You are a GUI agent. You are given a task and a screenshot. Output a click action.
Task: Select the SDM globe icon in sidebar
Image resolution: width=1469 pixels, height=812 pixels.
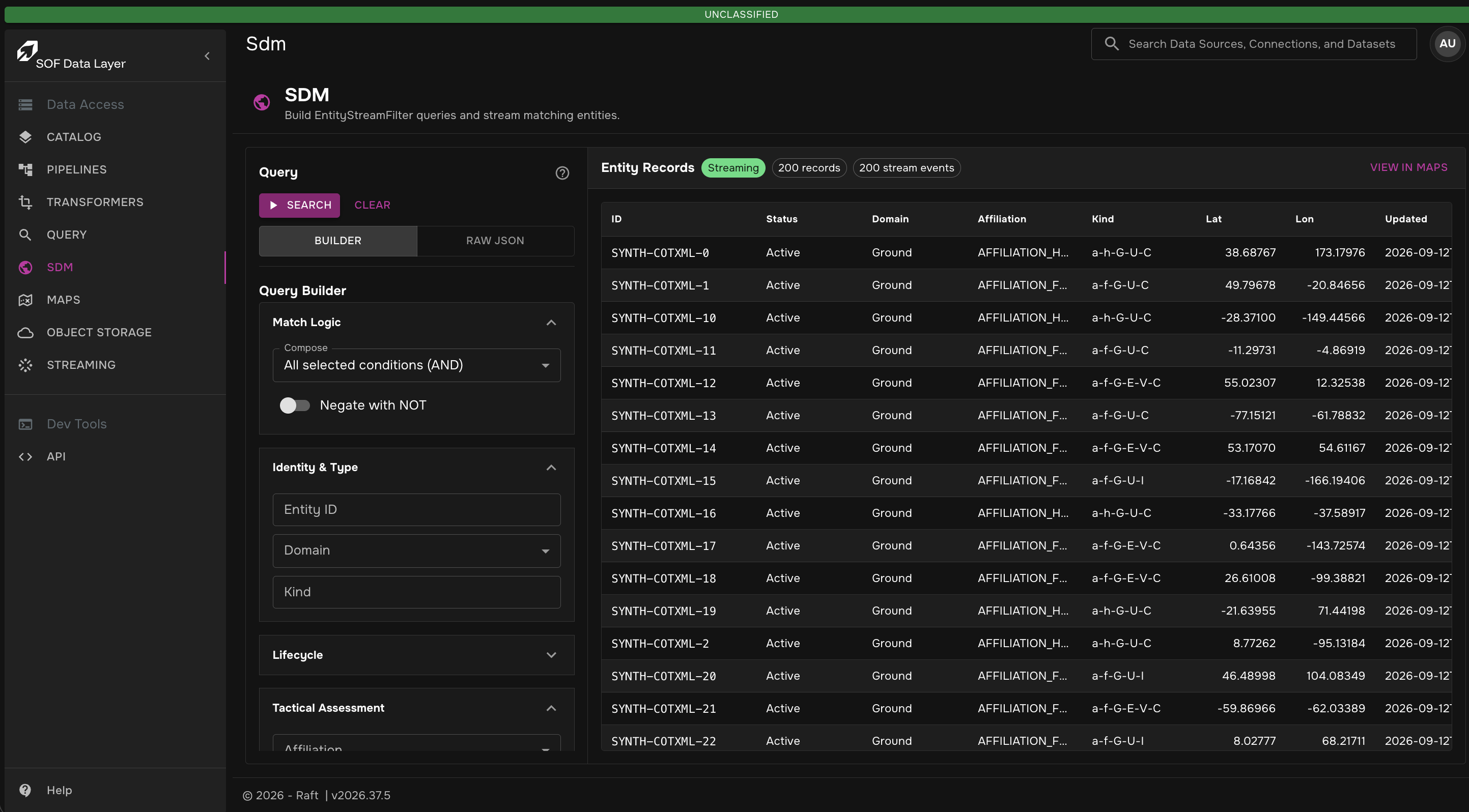[25, 267]
